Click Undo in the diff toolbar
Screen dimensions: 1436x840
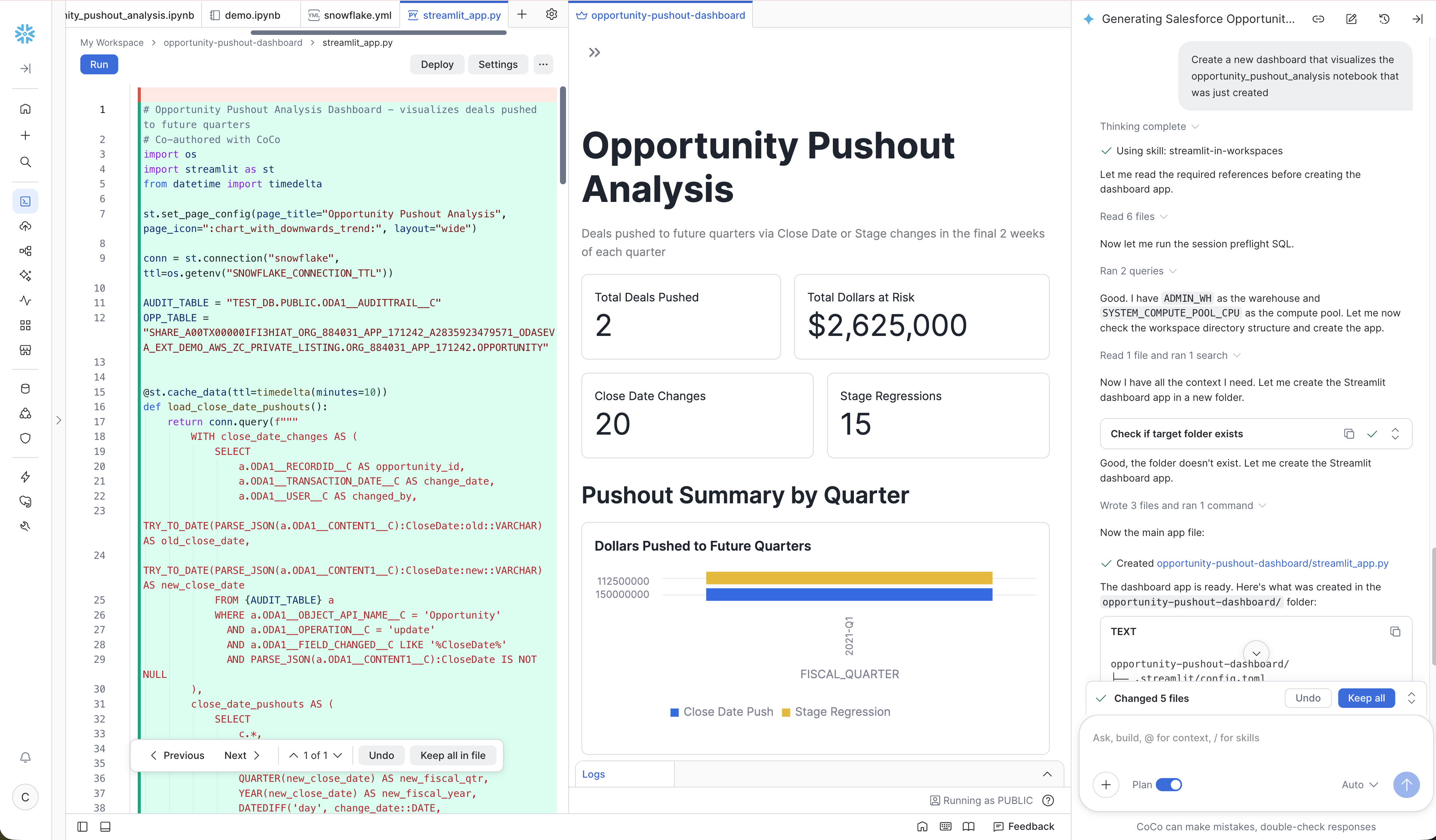pyautogui.click(x=381, y=755)
